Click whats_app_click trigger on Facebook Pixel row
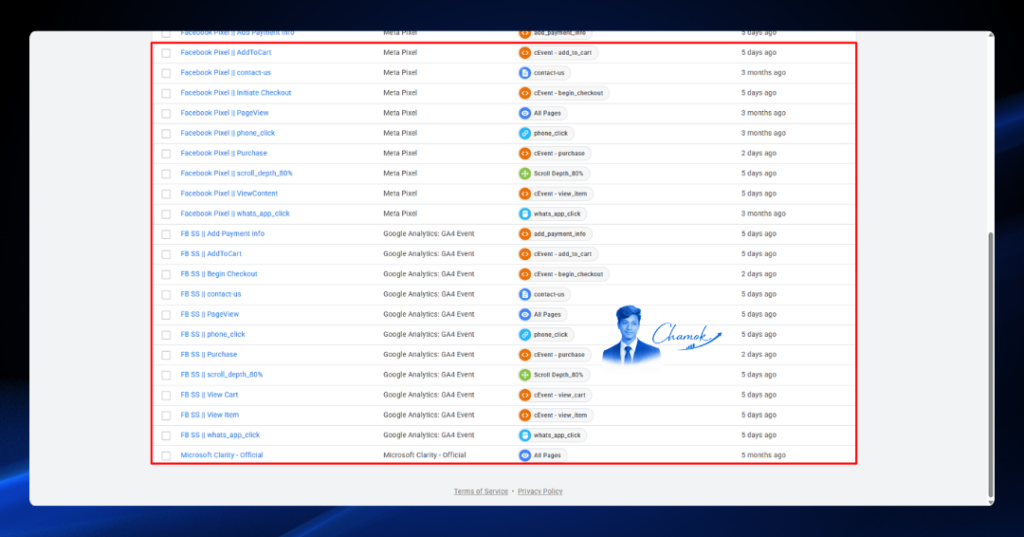The height and width of the screenshot is (537, 1024). [x=551, y=214]
